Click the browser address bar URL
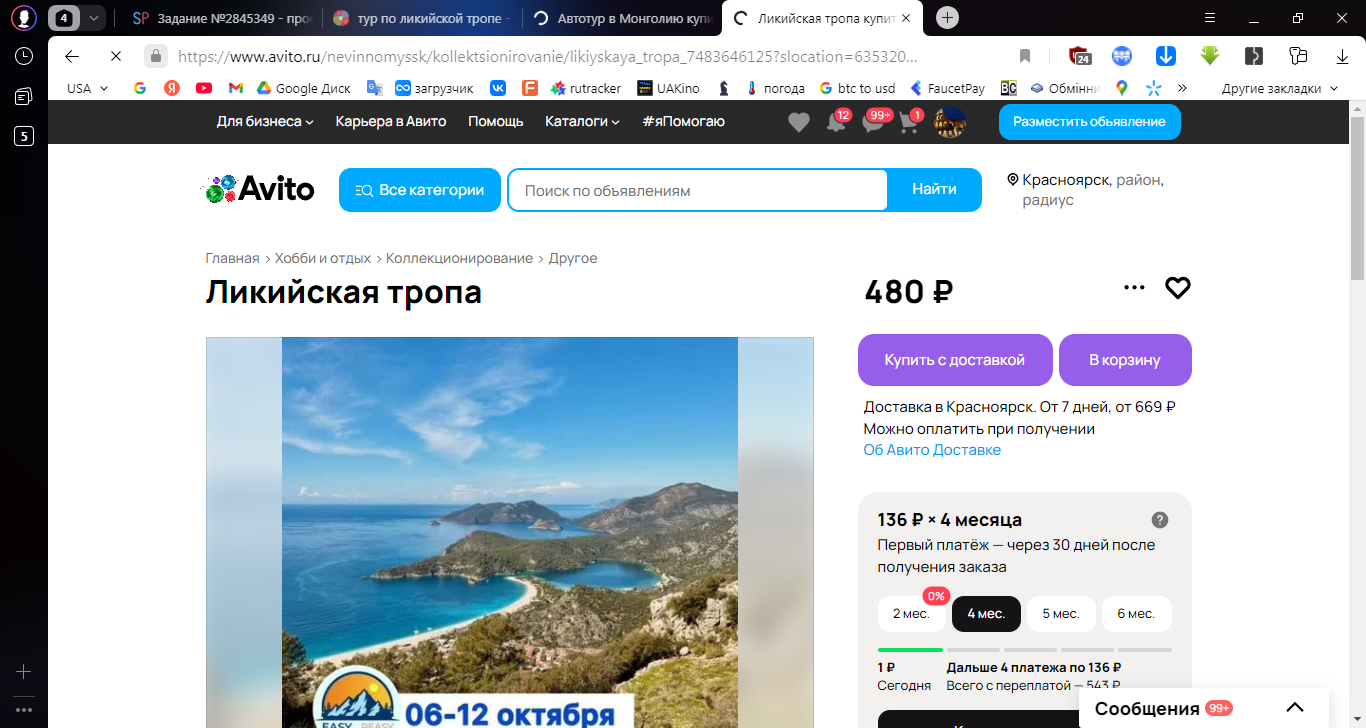 (548, 57)
